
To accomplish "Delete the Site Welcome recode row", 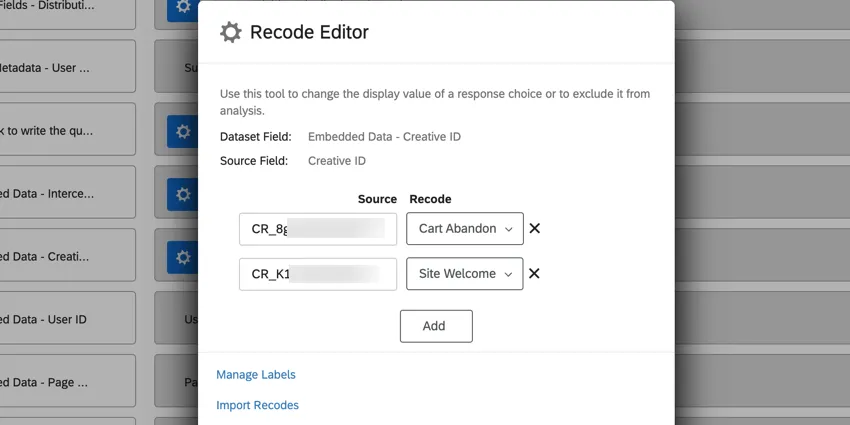I will pos(534,273).
